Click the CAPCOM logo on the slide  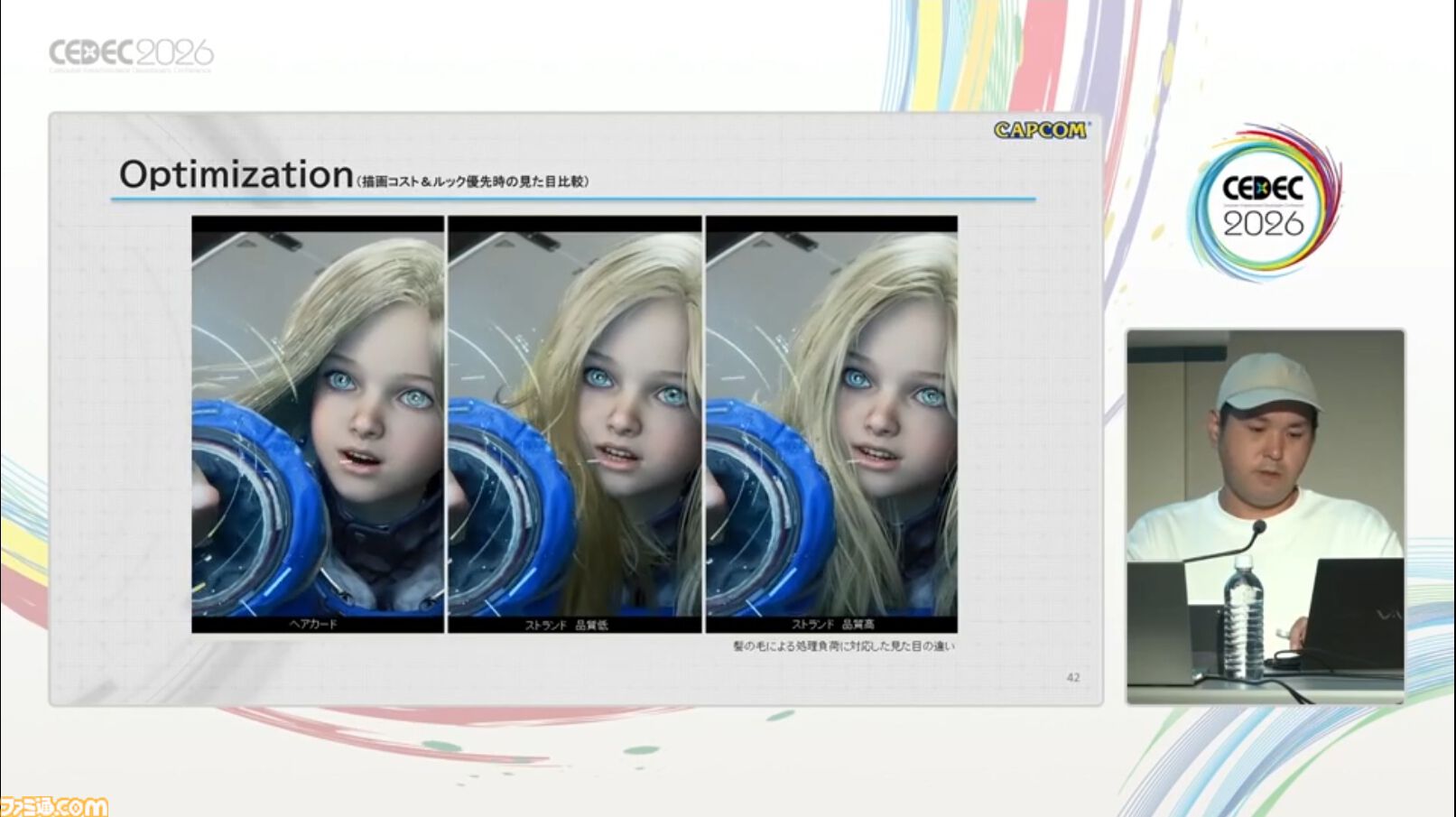click(1042, 130)
